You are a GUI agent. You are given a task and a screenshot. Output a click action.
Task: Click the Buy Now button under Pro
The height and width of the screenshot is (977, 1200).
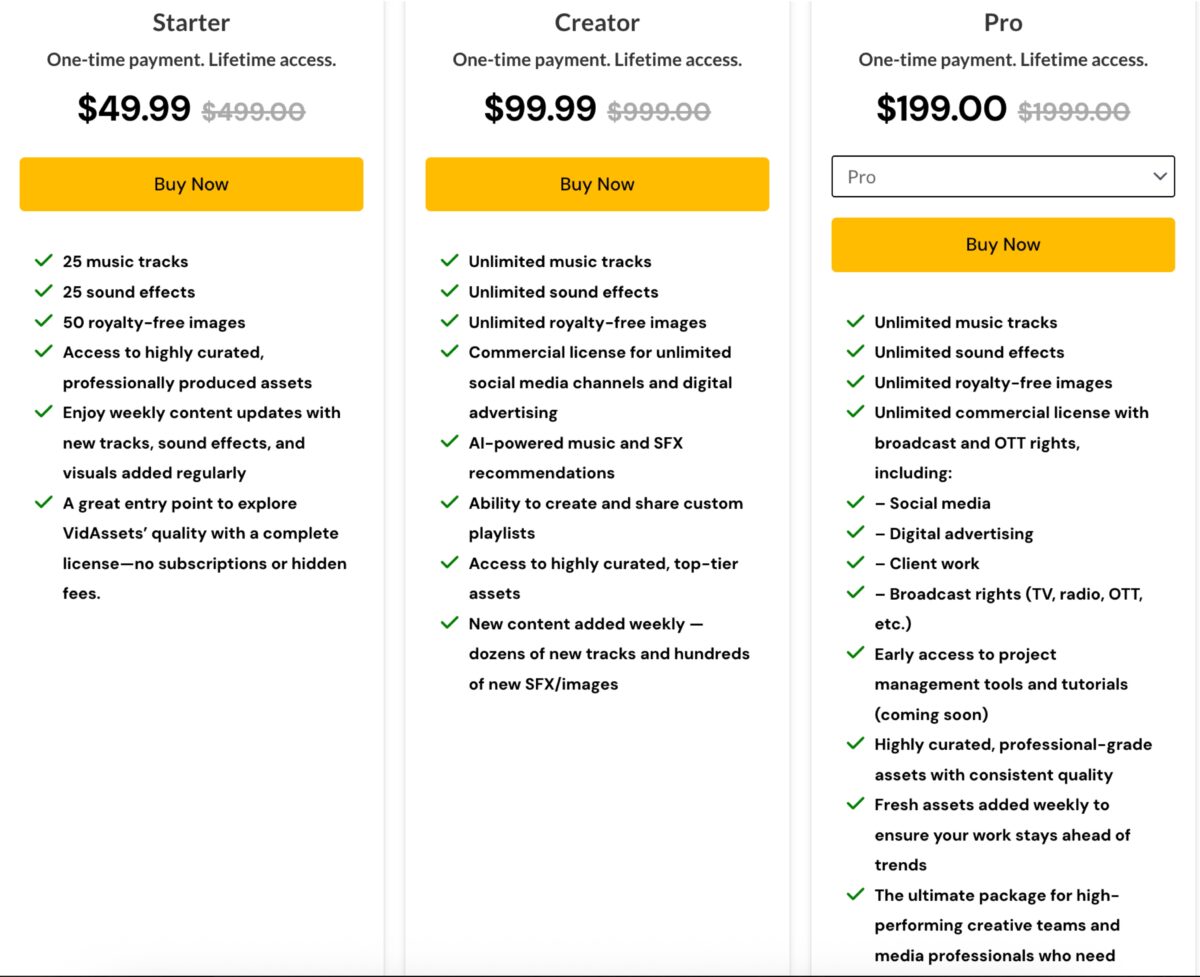tap(1003, 245)
